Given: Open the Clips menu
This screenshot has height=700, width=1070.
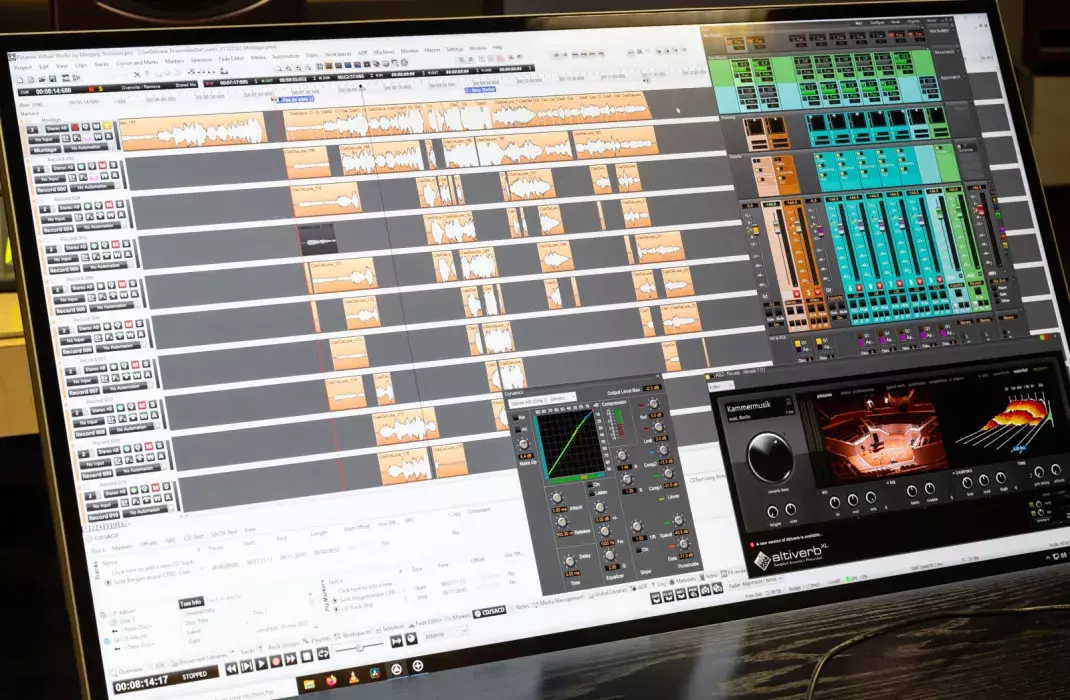Looking at the screenshot, I should [x=81, y=65].
